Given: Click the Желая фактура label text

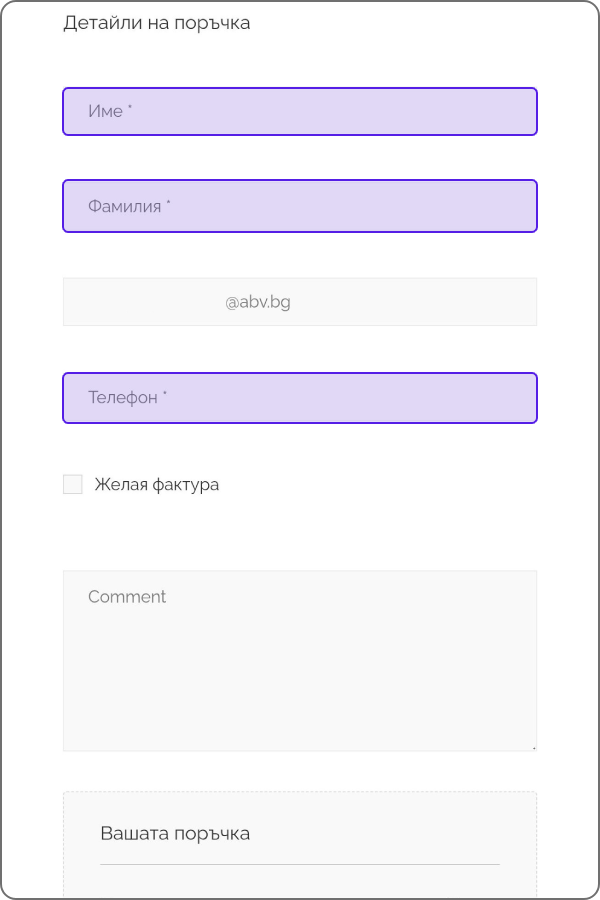Looking at the screenshot, I should pos(157,485).
